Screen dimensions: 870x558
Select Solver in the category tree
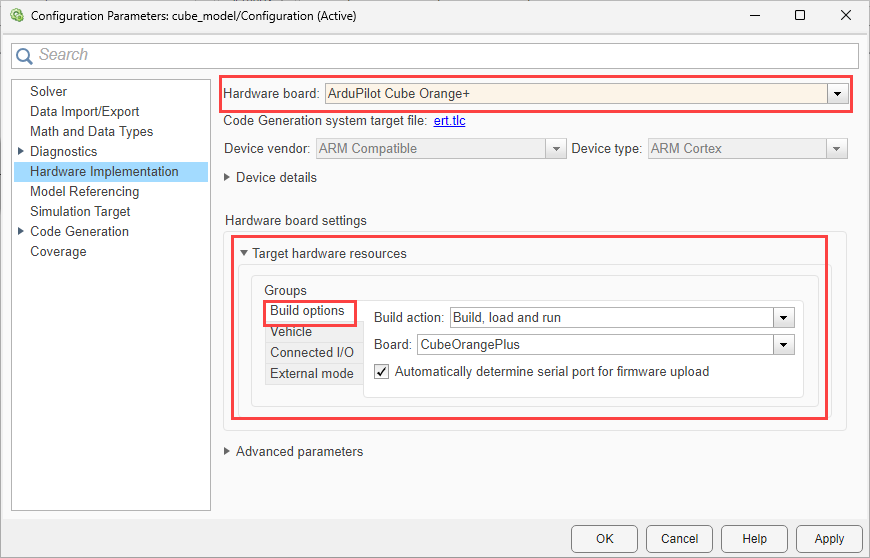click(x=48, y=92)
